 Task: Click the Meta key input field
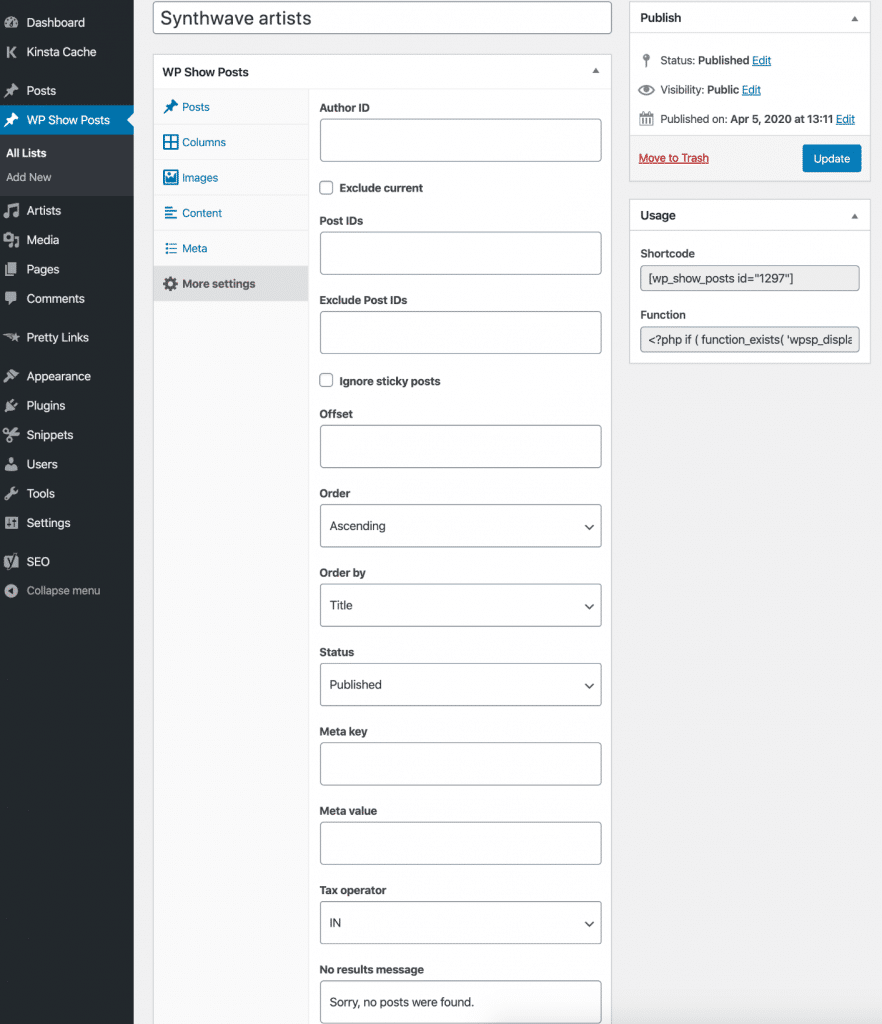[x=460, y=764]
